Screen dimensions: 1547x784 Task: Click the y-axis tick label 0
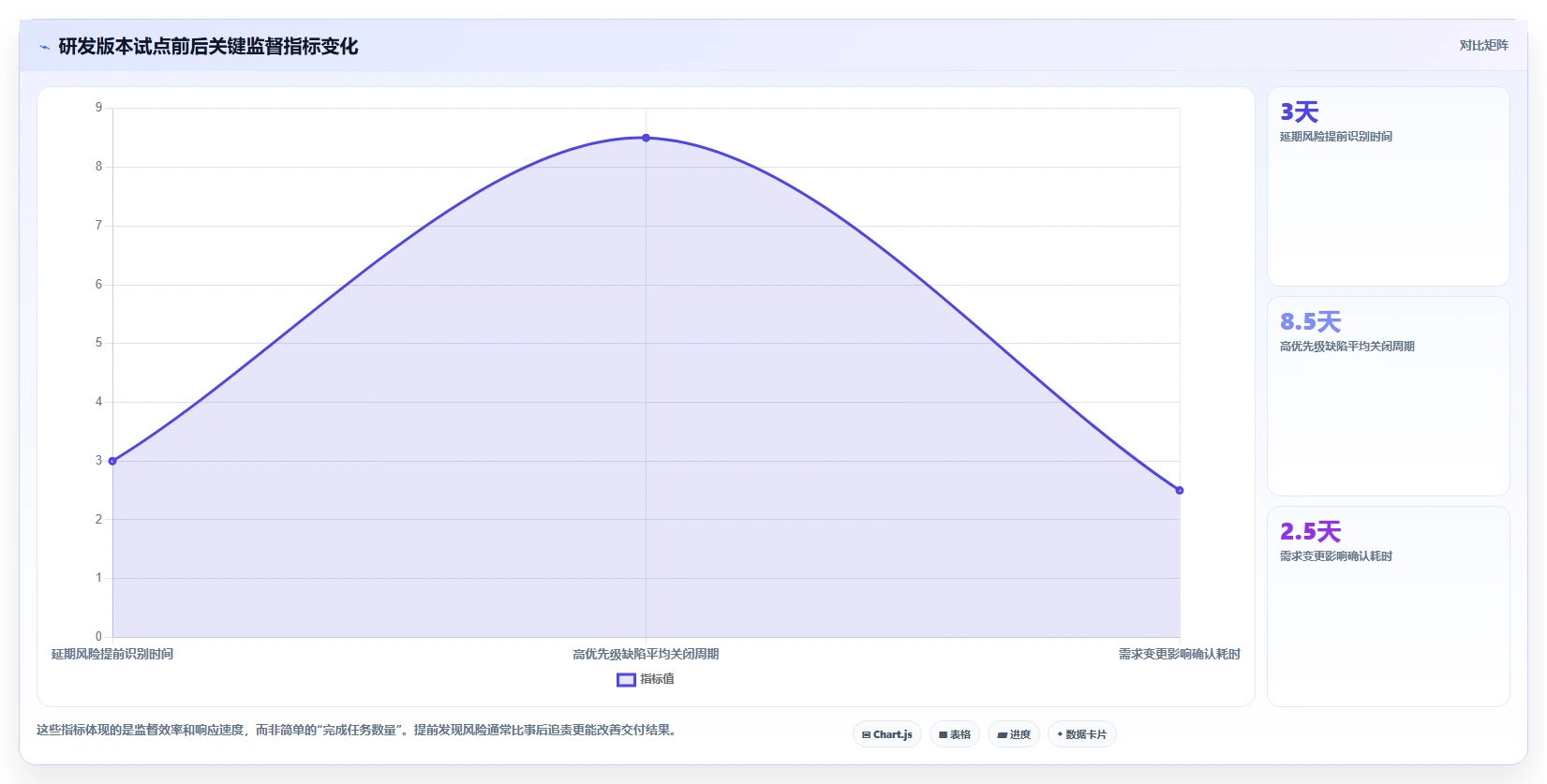(98, 637)
